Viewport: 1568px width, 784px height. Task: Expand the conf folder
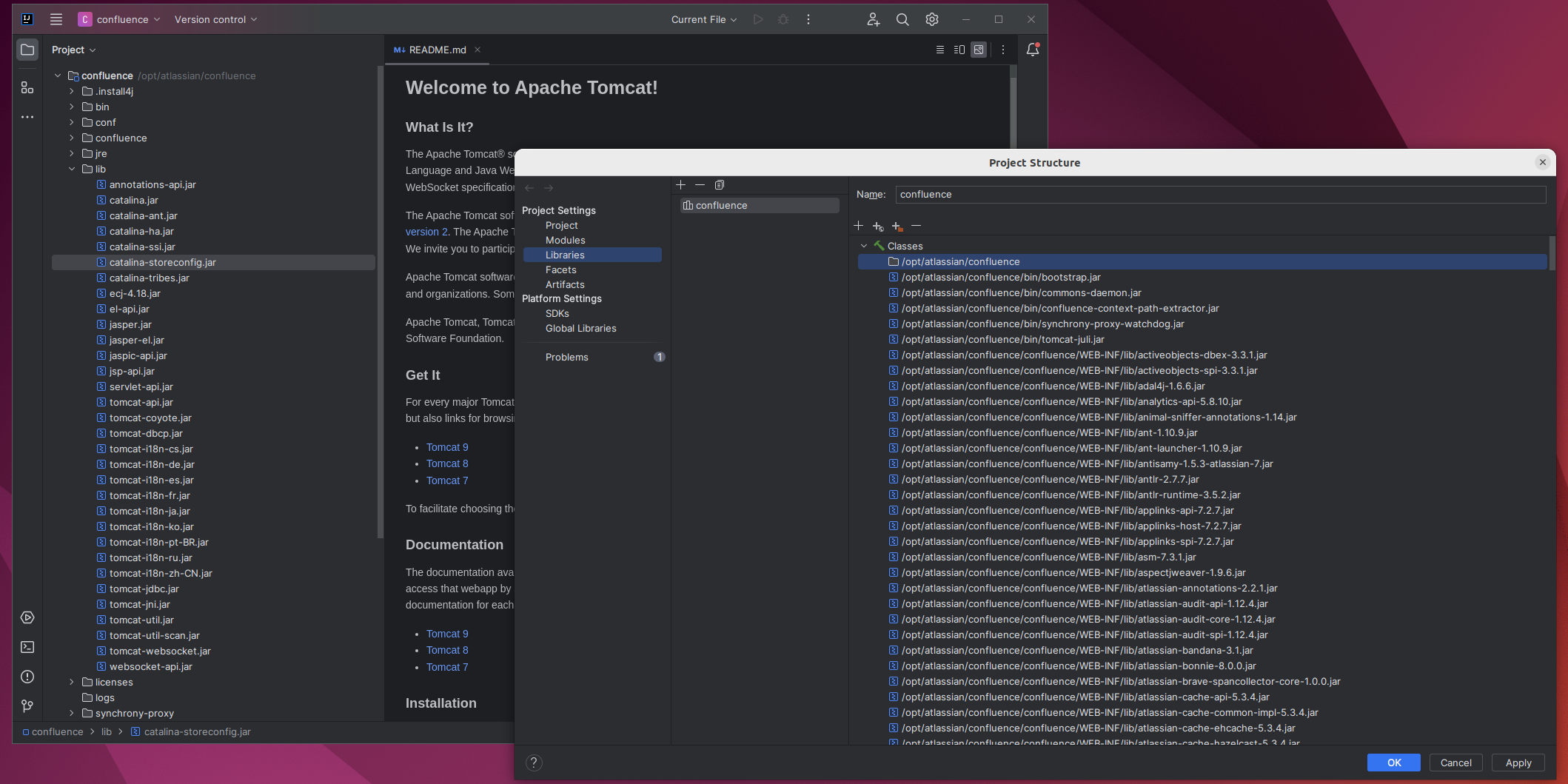[72, 122]
